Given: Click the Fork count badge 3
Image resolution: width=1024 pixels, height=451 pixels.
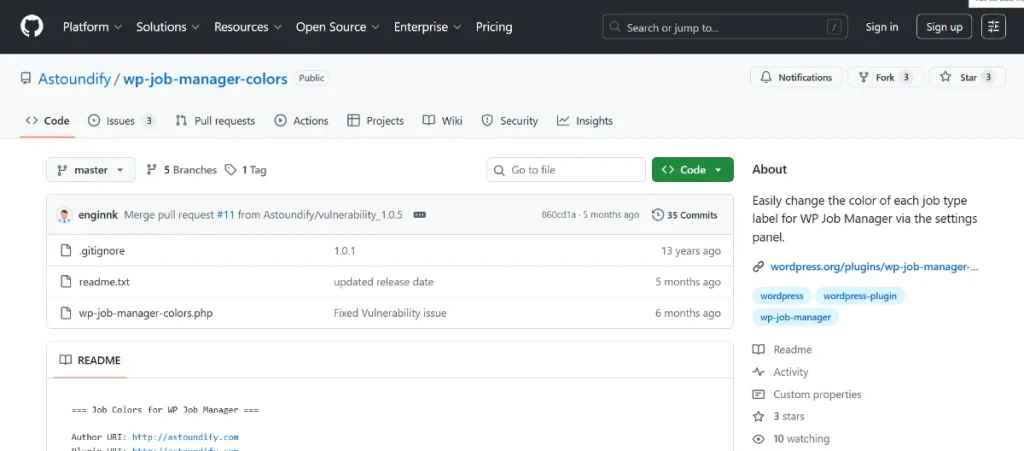Looking at the screenshot, I should click(906, 77).
